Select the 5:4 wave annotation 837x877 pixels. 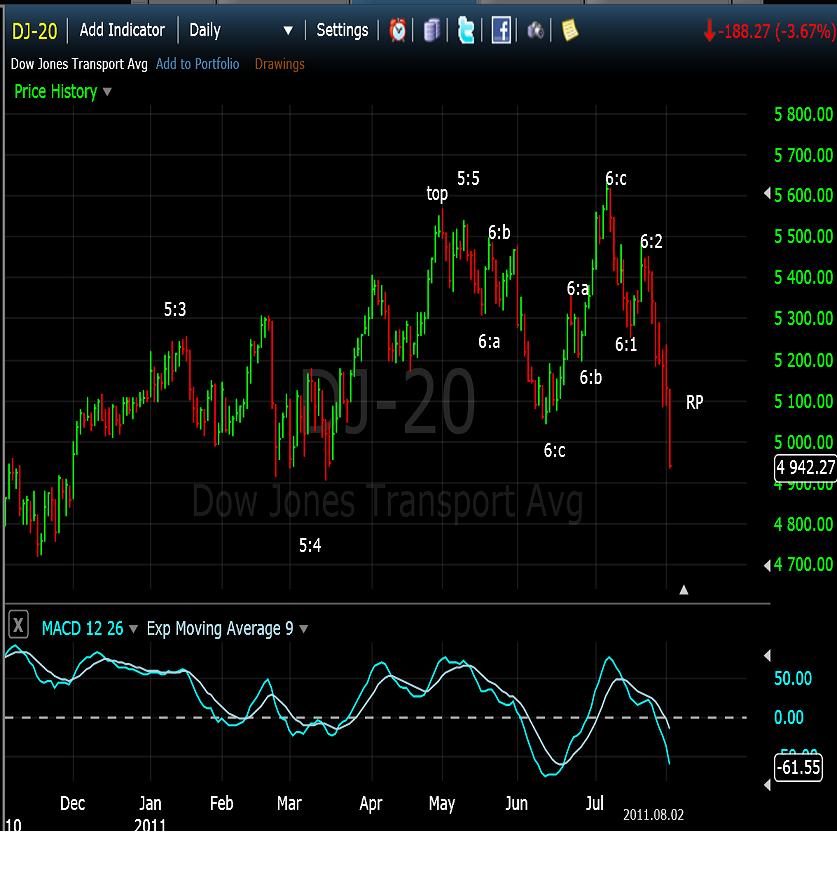click(x=310, y=545)
